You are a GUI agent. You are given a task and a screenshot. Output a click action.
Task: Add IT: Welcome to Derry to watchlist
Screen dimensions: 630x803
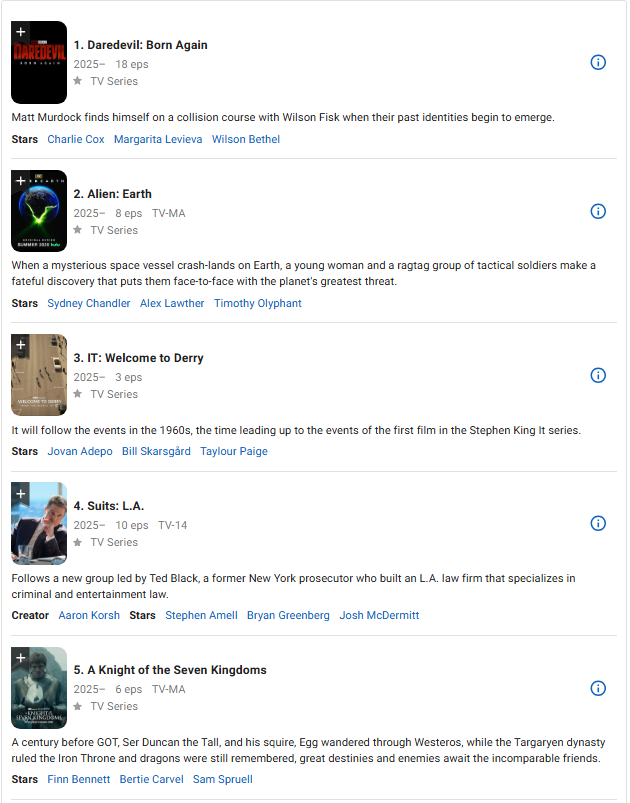pyautogui.click(x=20, y=345)
